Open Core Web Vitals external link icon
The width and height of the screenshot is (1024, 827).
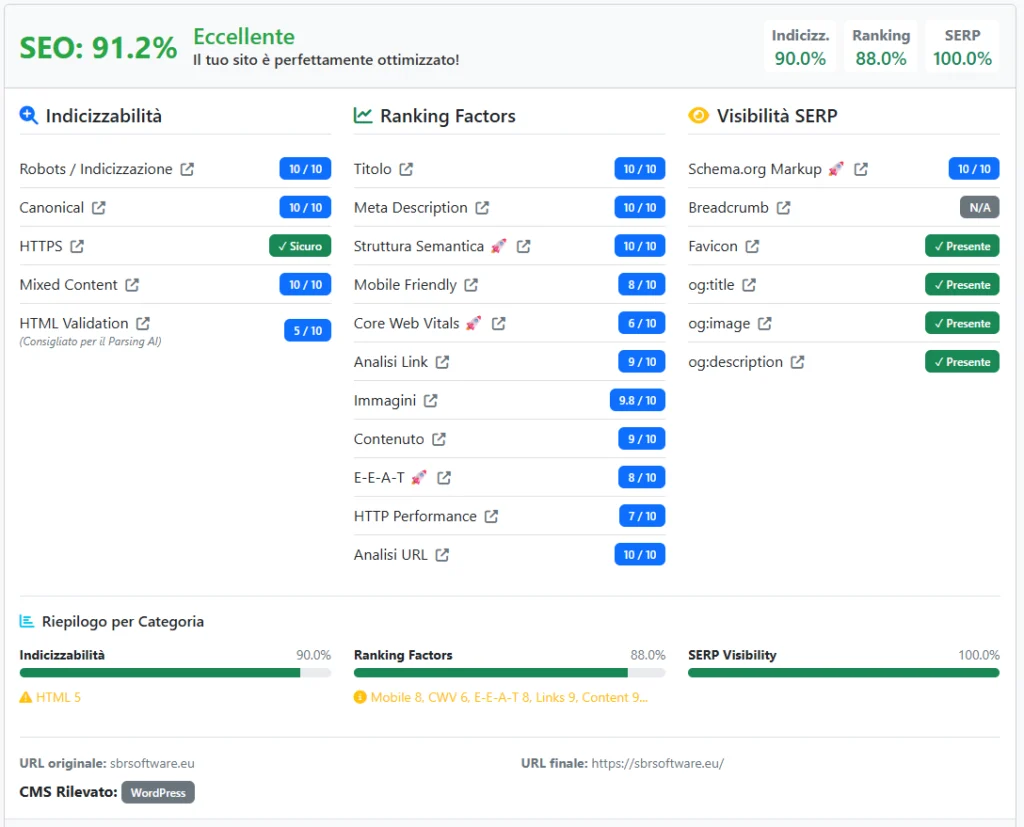pyautogui.click(x=498, y=323)
